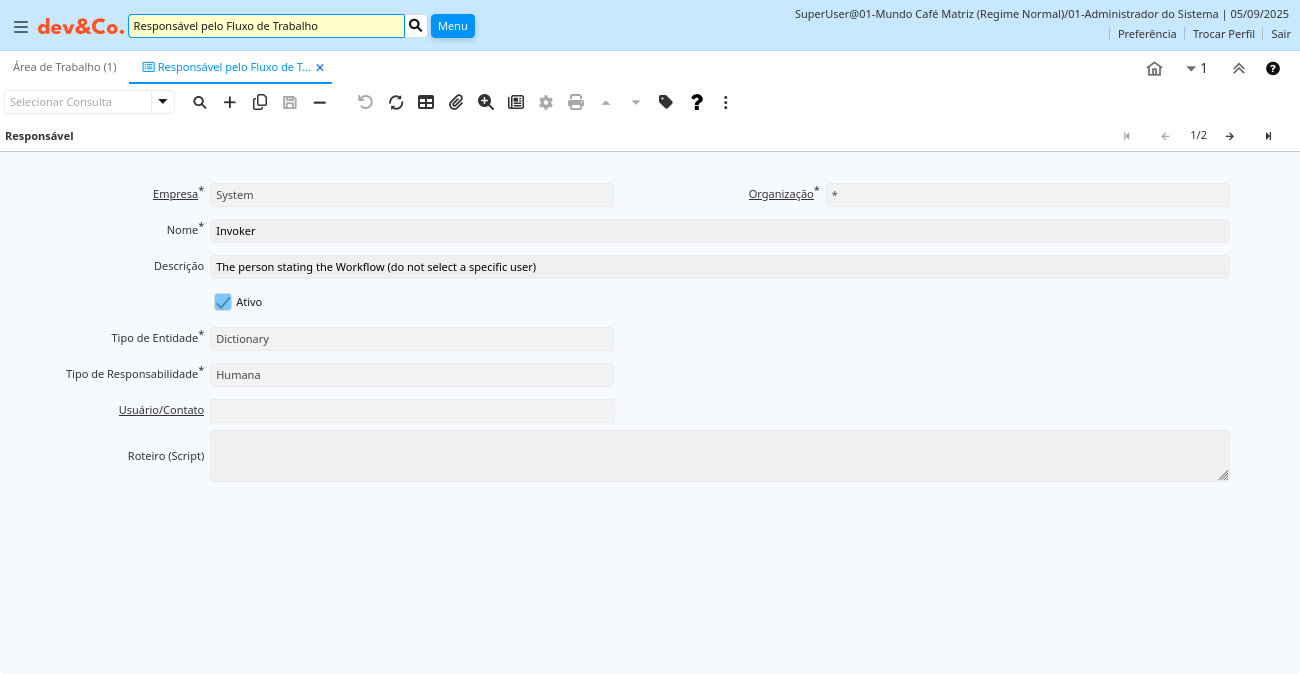Open the dropdown arrow beside home icon
The width and height of the screenshot is (1300, 674).
[1191, 68]
